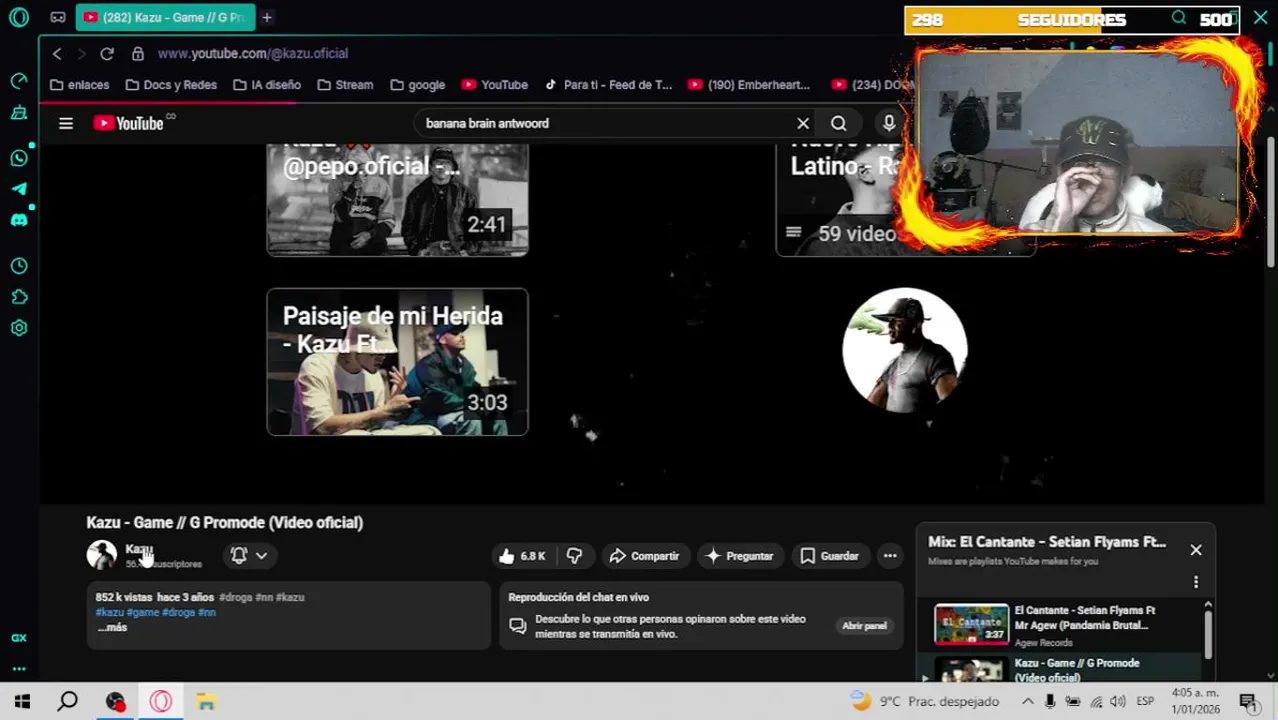The image size is (1278, 720).
Task: Open the Stream bookmarks folder
Action: (345, 85)
